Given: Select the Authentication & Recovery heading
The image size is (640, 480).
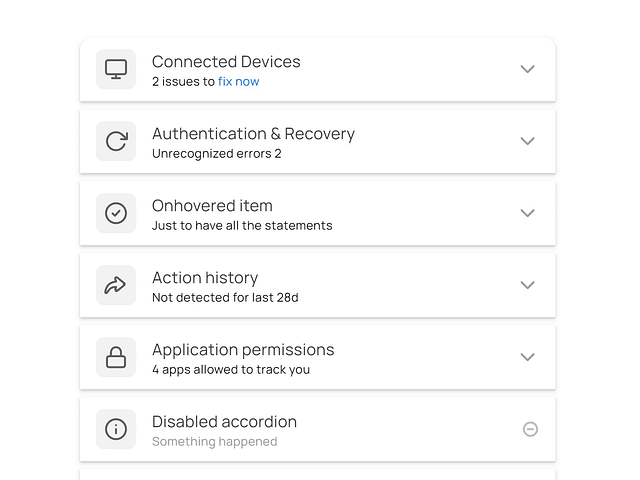Looking at the screenshot, I should coord(253,134).
